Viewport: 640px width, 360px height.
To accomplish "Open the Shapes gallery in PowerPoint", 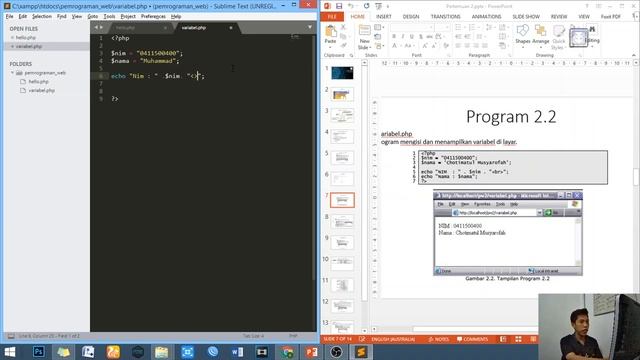I will click(x=522, y=34).
